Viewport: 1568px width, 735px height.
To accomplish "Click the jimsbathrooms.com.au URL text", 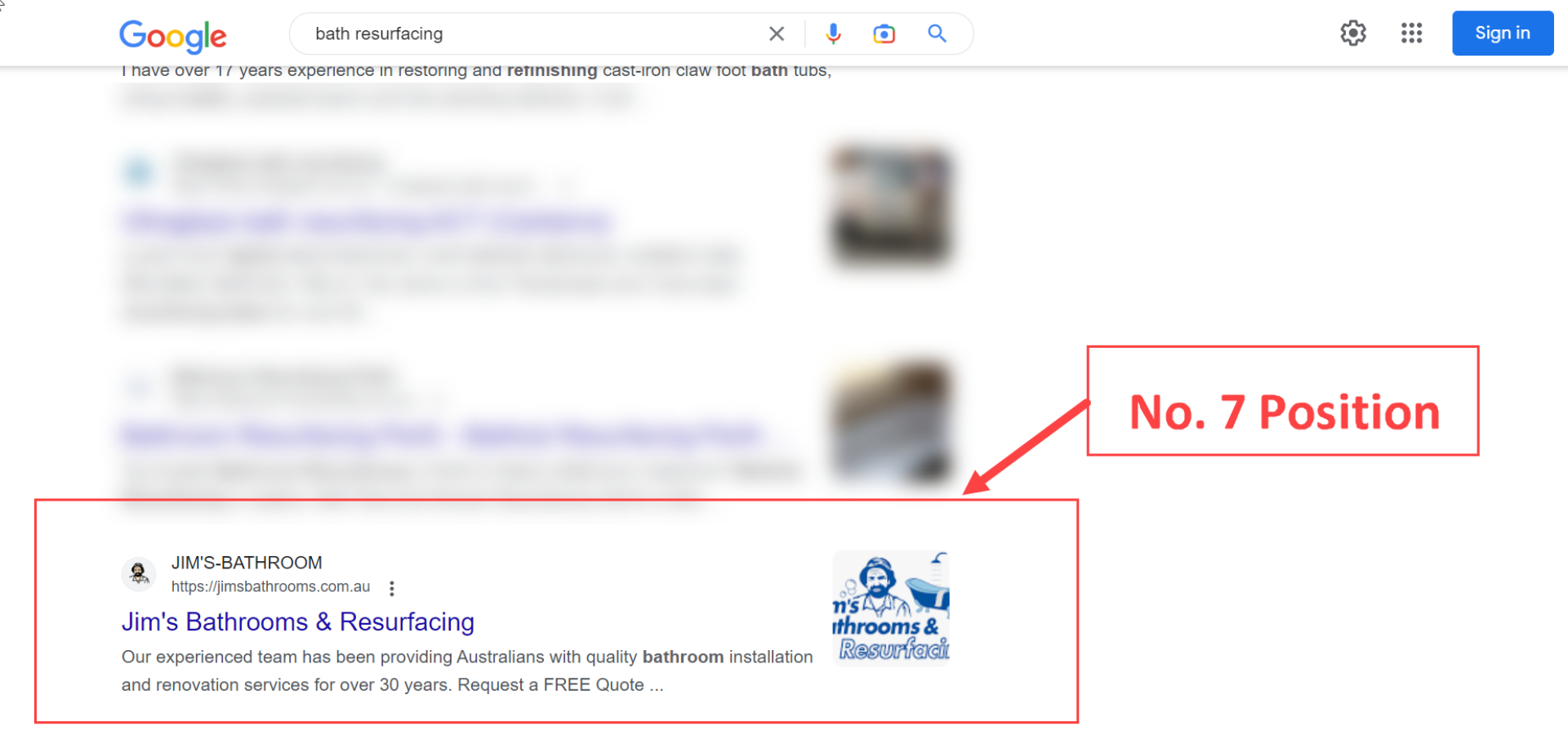I will (270, 587).
